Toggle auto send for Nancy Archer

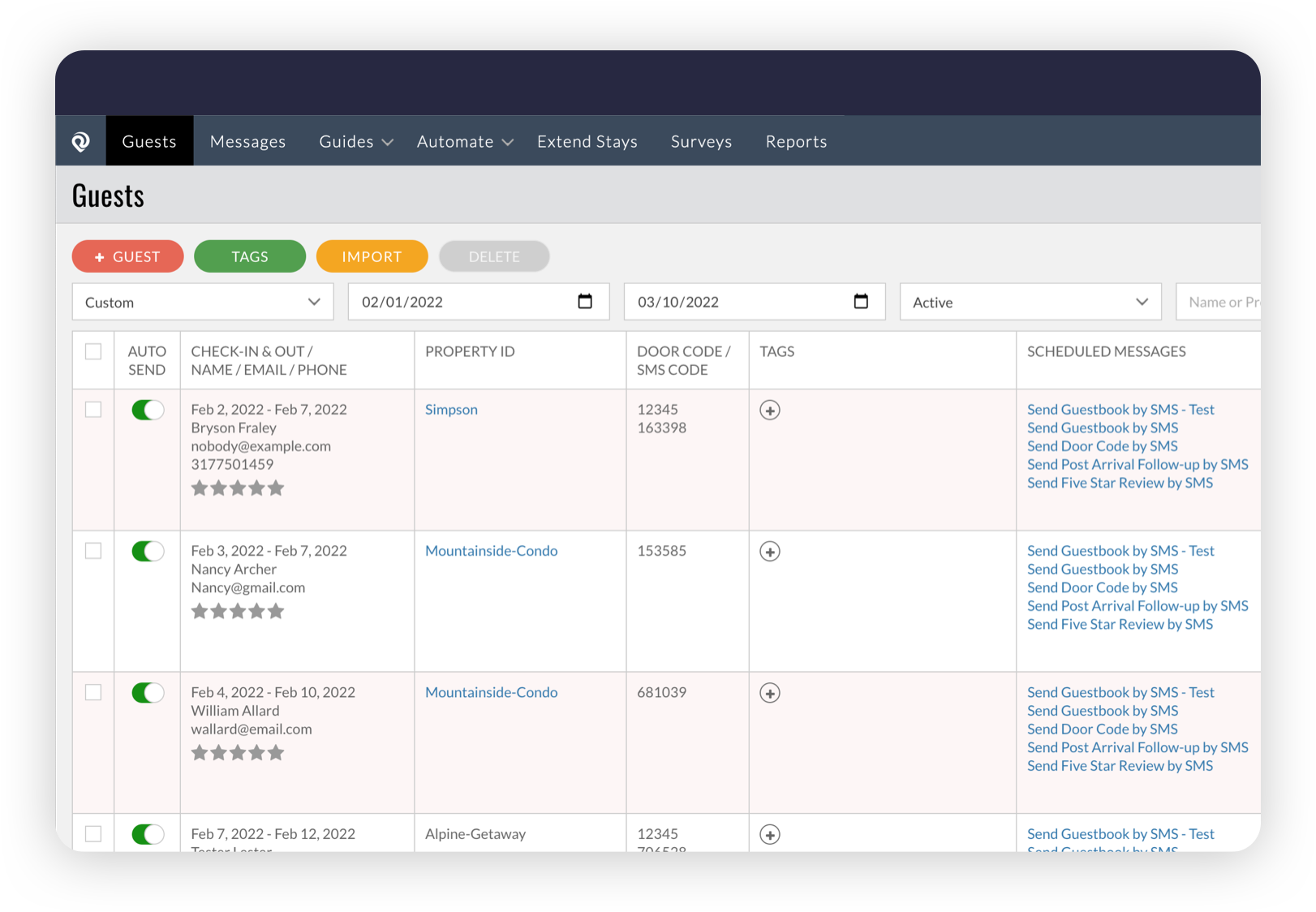(x=148, y=552)
